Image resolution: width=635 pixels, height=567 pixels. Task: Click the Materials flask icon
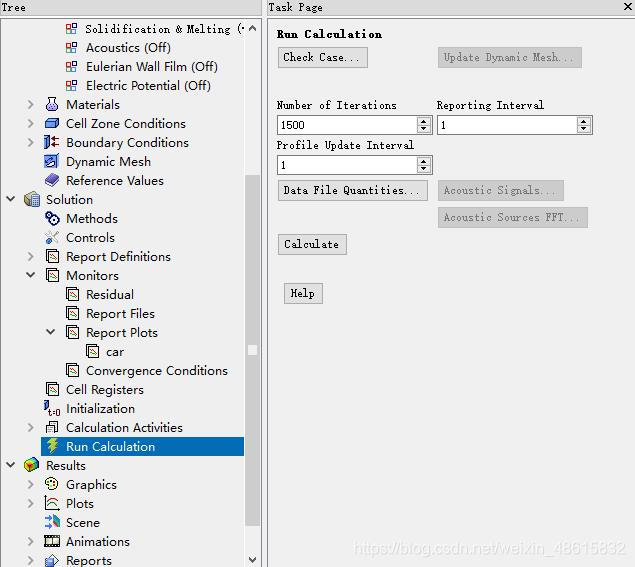point(52,105)
